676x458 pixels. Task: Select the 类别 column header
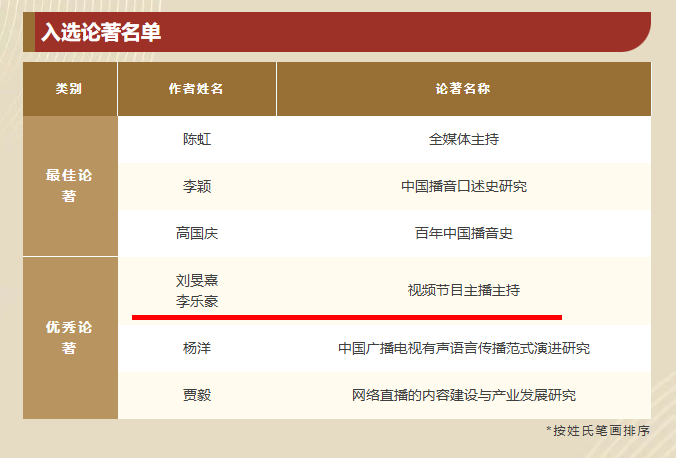(x=69, y=89)
